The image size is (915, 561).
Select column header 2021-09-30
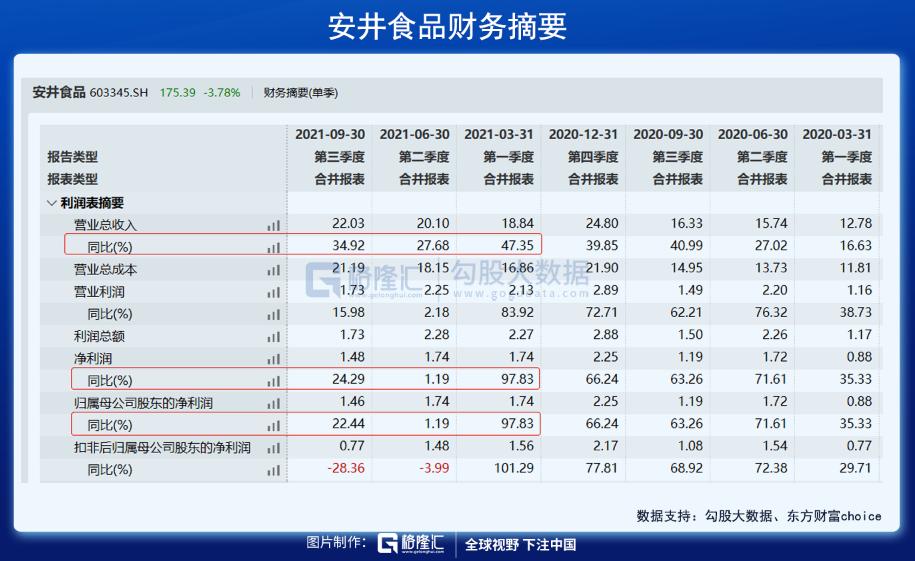[x=330, y=134]
